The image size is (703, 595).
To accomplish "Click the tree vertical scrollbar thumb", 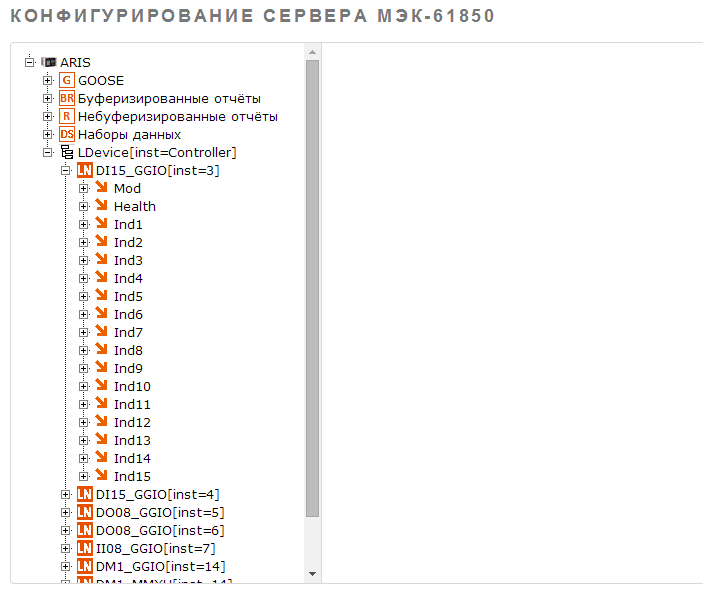I will (312, 289).
